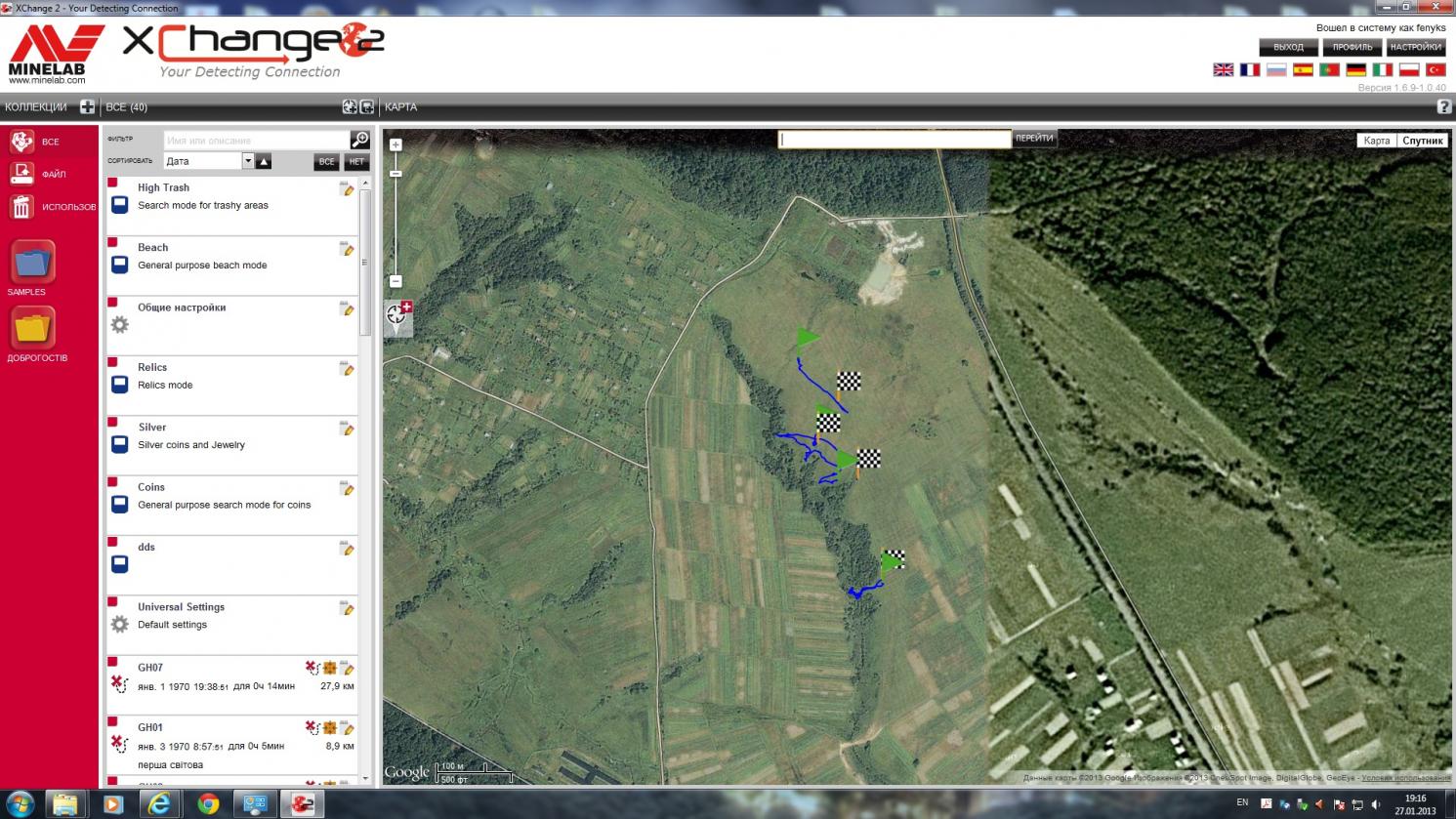Click the filter name or description field

(x=257, y=140)
